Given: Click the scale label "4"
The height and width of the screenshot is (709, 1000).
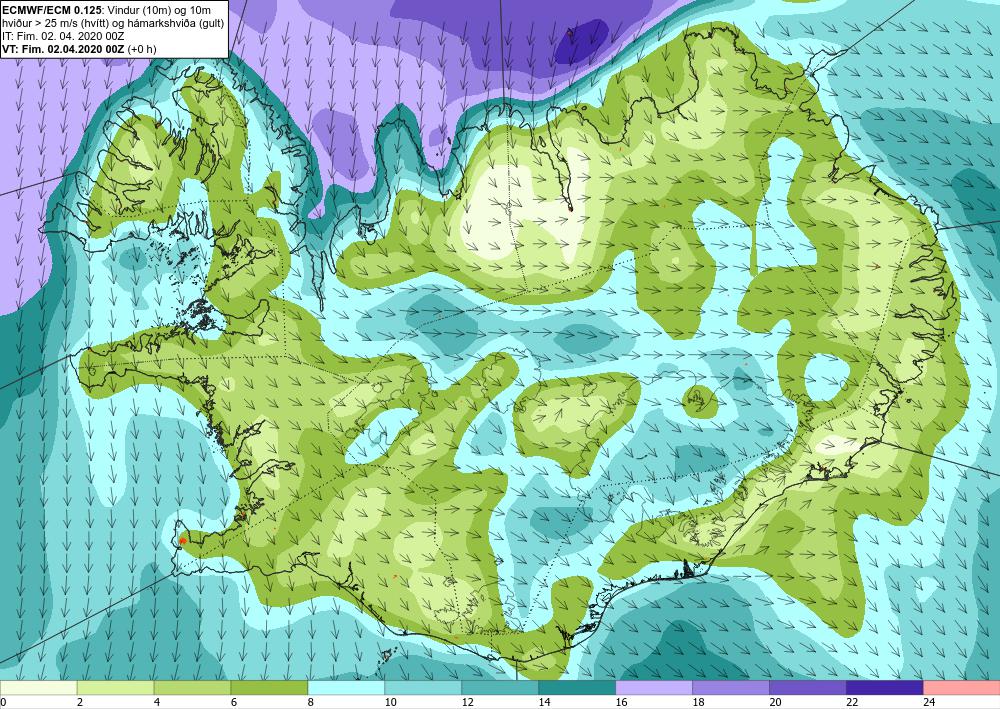Looking at the screenshot, I should click(157, 702).
